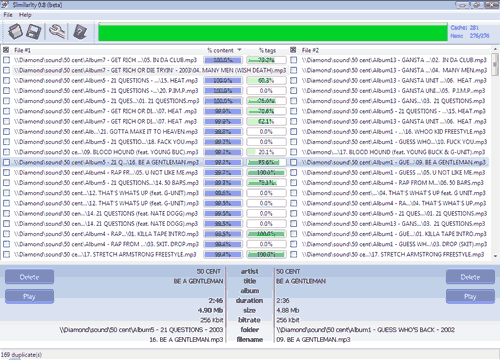Click the Cache: 281 counter

pos(465,28)
